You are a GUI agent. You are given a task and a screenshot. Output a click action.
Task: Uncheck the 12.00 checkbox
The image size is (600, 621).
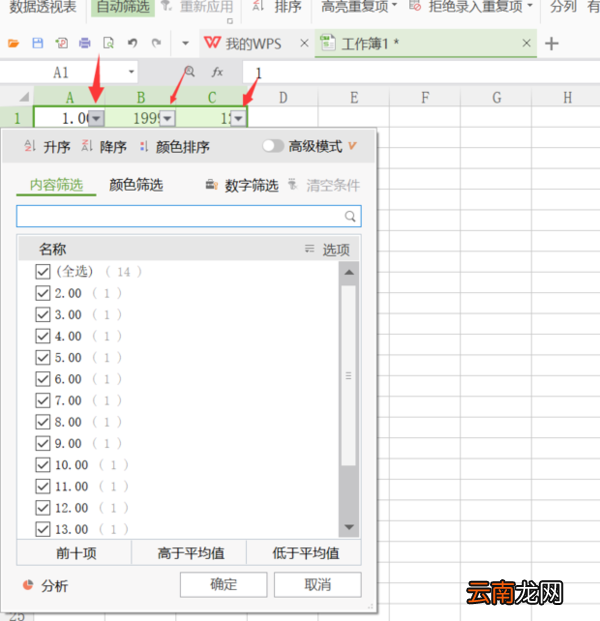(42, 508)
